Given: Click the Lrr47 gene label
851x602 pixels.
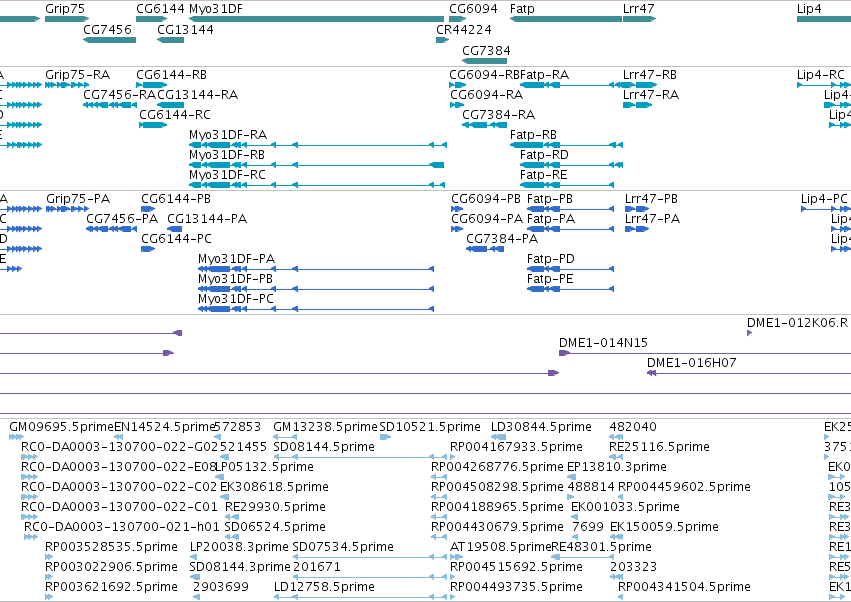Looking at the screenshot, I should (x=638, y=9).
